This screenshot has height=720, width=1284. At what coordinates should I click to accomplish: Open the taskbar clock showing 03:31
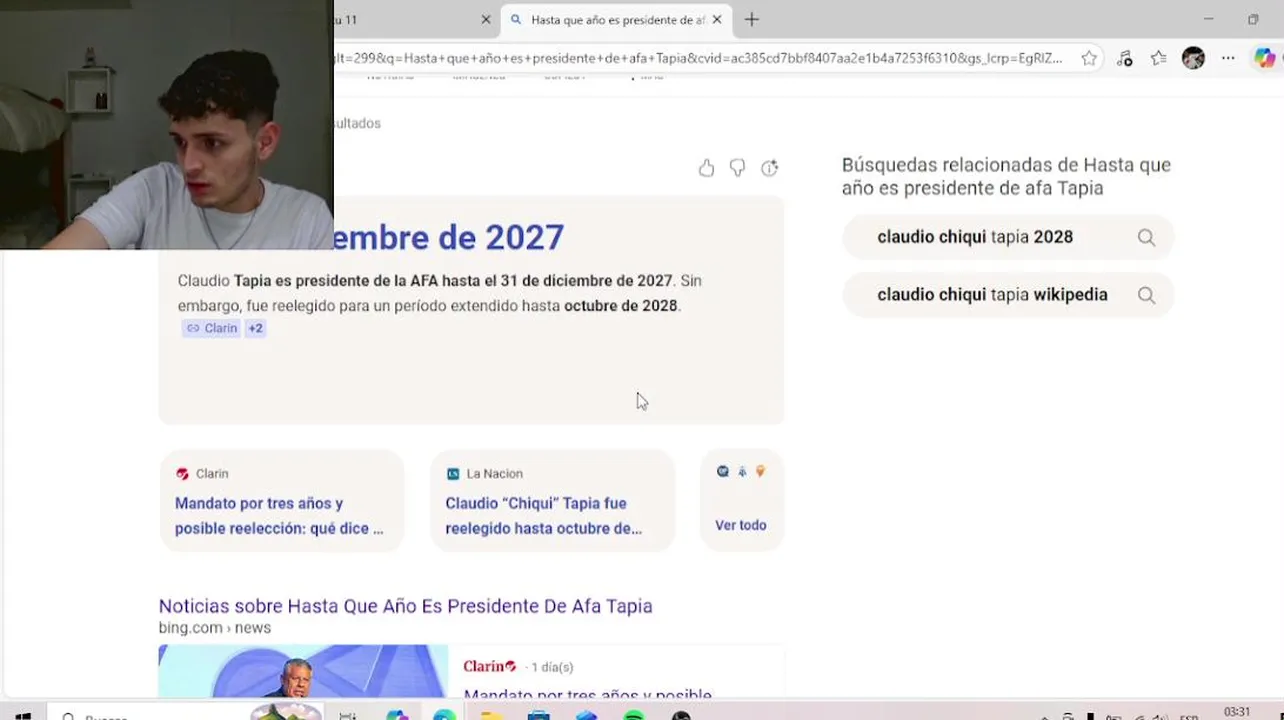coord(1237,712)
